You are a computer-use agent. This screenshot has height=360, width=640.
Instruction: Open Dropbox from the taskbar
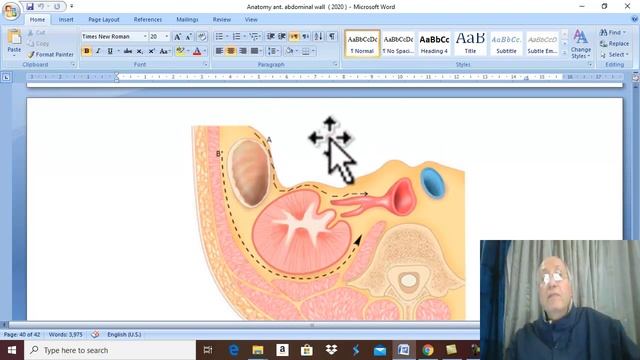point(331,350)
